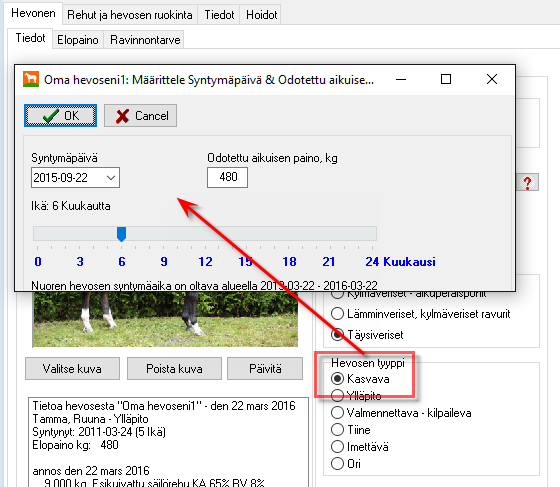Click the age slider handle
This screenshot has width=560, height=487.
(x=121, y=234)
